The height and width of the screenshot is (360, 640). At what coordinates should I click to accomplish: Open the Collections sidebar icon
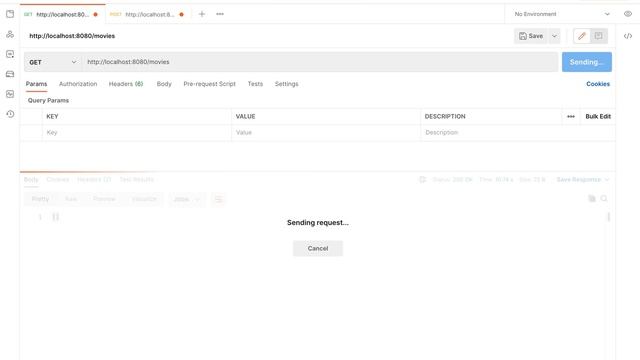pyautogui.click(x=10, y=14)
